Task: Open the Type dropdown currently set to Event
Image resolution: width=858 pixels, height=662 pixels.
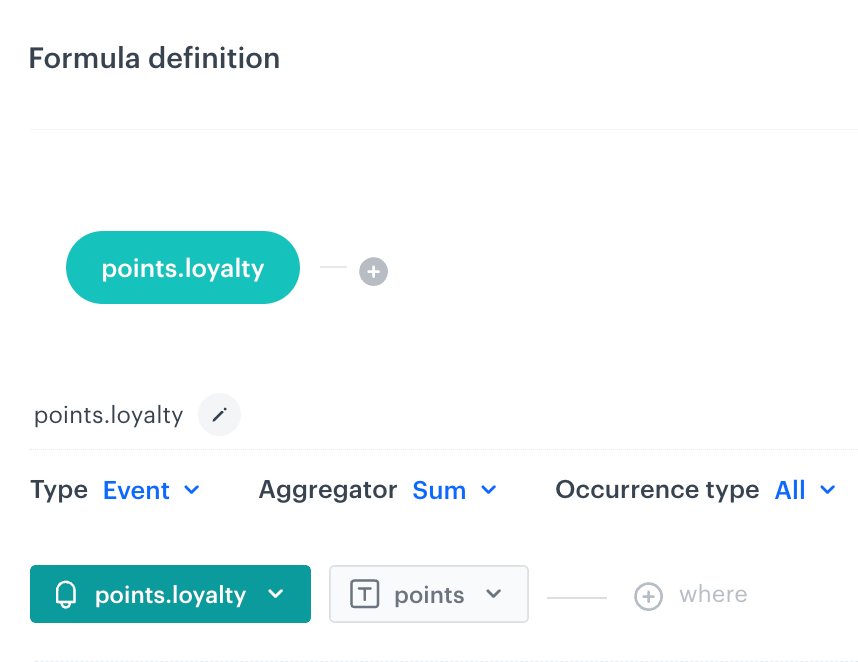Action: click(x=151, y=491)
